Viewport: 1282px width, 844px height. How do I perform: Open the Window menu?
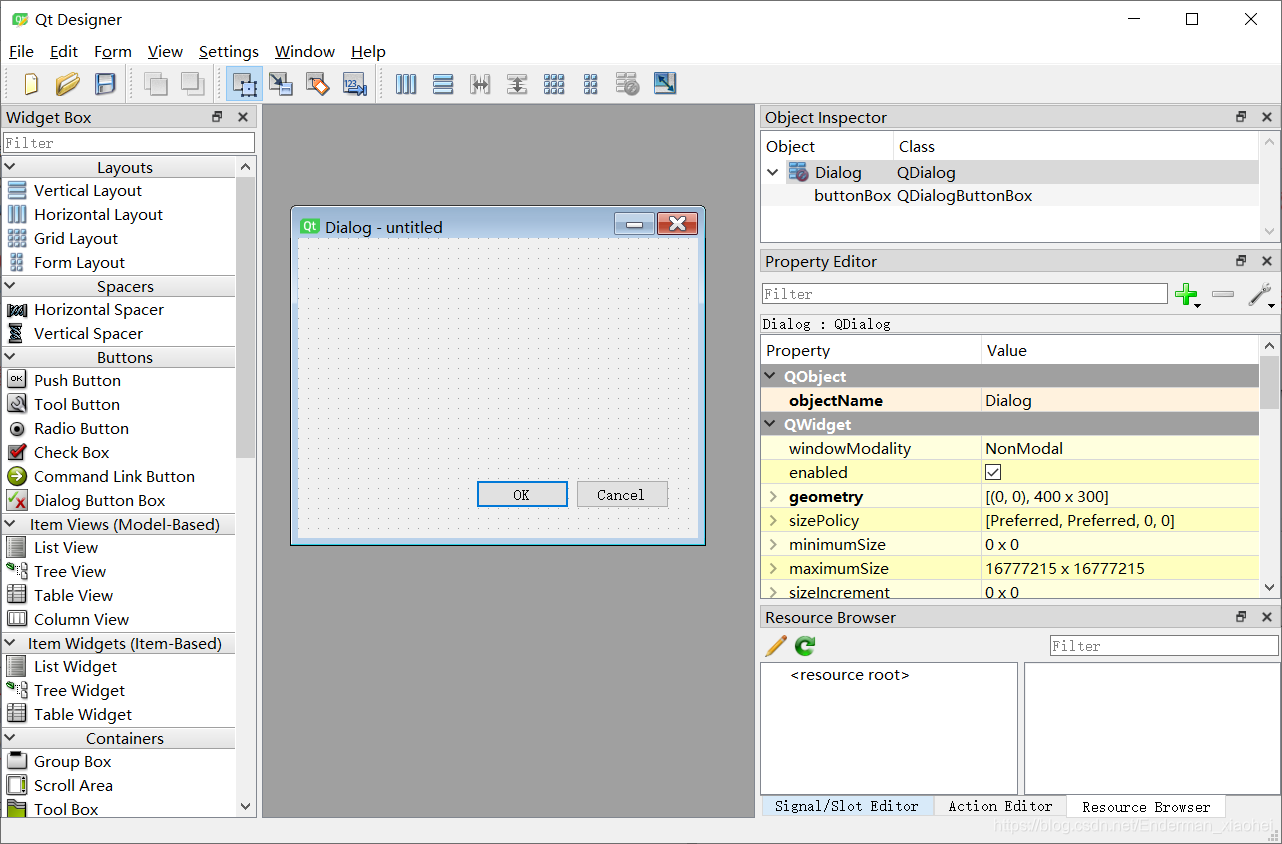coord(305,51)
